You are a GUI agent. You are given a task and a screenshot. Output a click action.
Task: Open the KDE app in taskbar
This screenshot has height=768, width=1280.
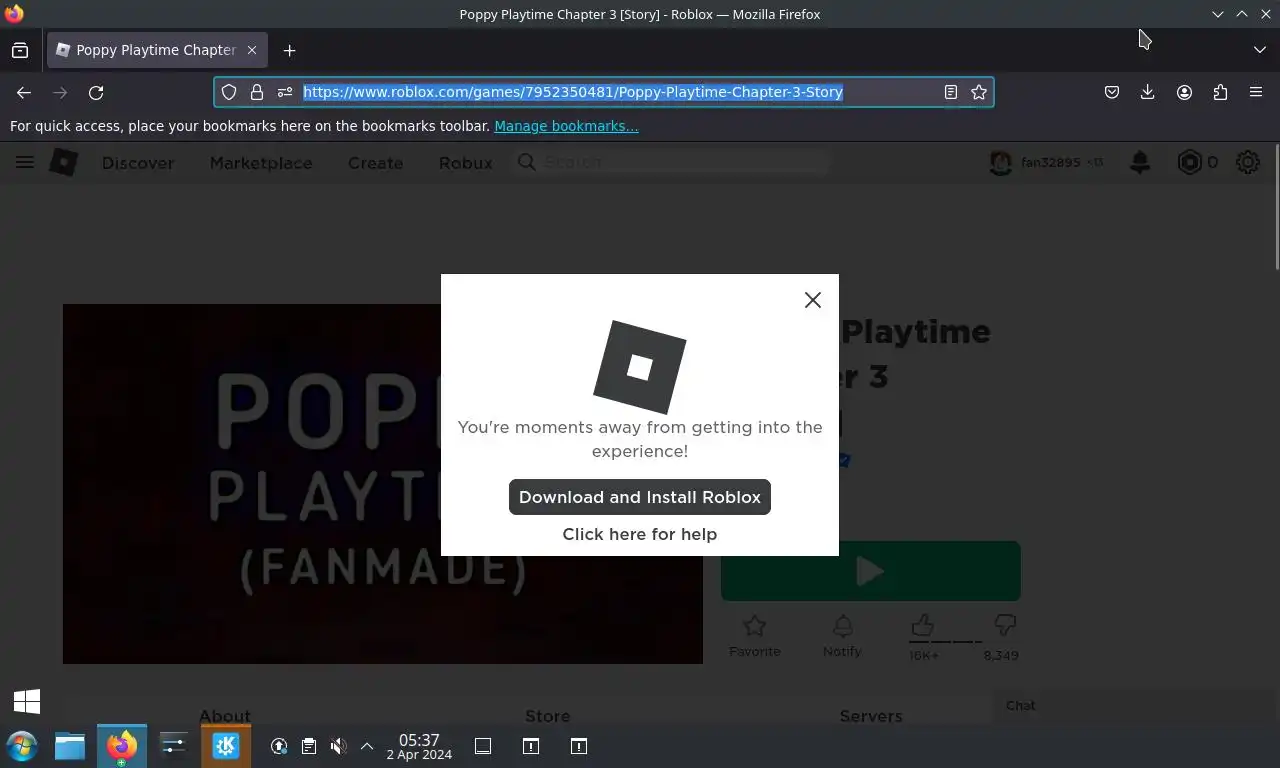tap(226, 746)
